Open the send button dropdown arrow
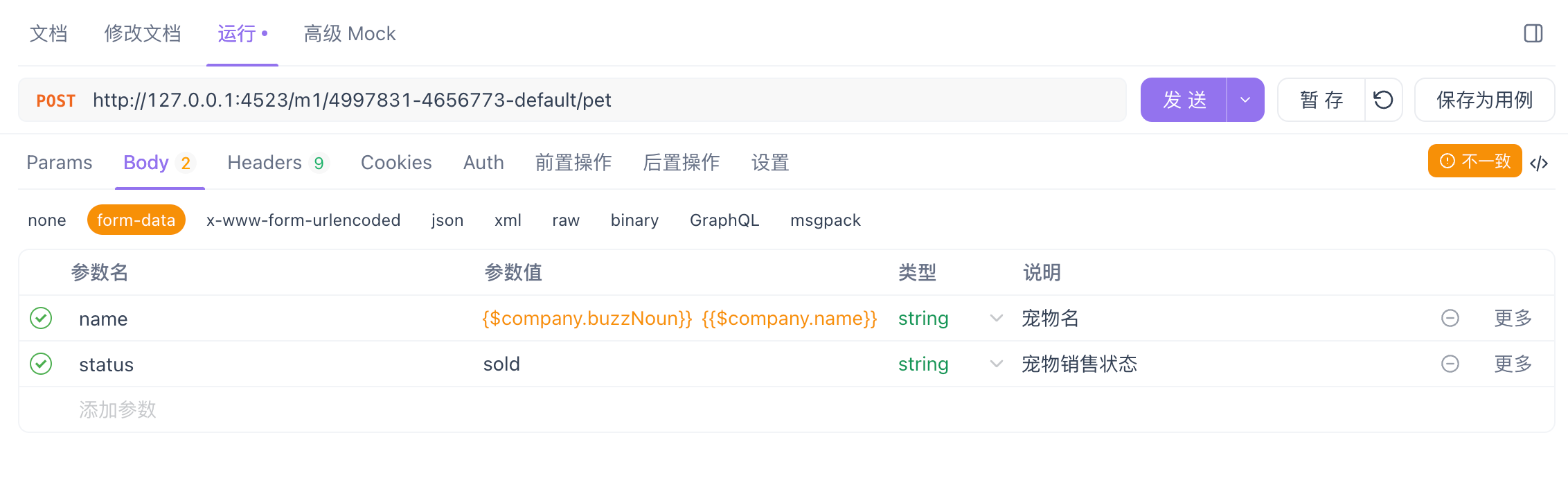 (1245, 100)
